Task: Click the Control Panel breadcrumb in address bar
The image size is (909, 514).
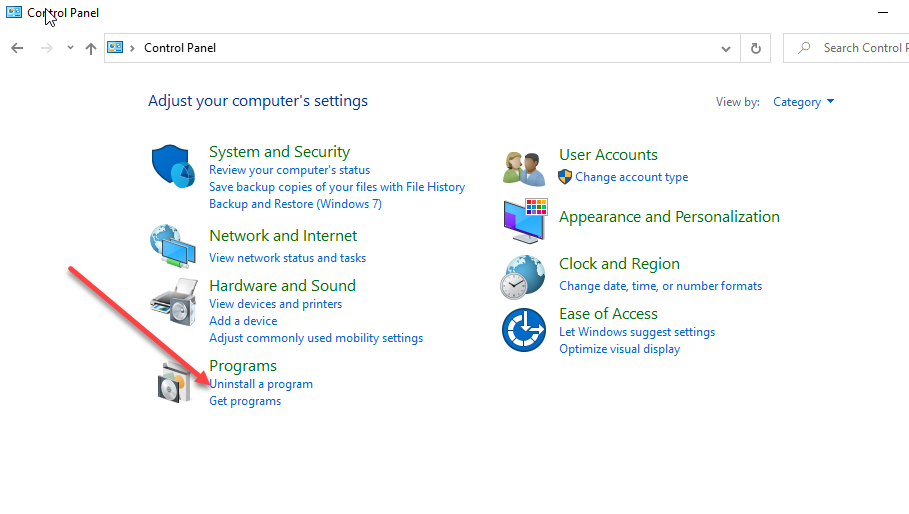Action: click(180, 48)
